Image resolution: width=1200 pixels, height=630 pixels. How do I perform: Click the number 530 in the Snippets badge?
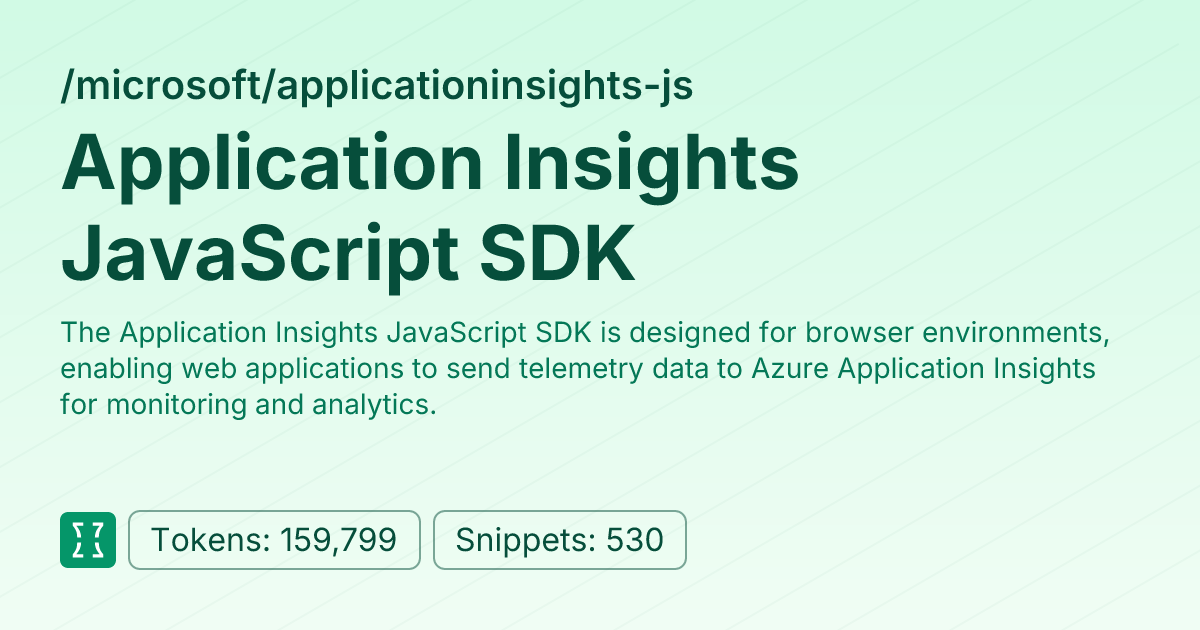(x=635, y=541)
